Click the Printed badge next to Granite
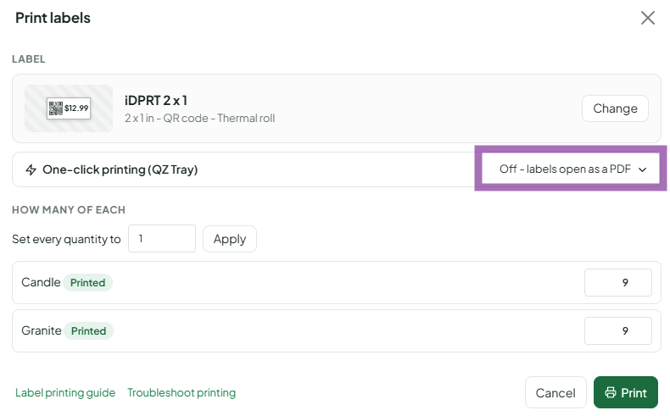 click(88, 331)
